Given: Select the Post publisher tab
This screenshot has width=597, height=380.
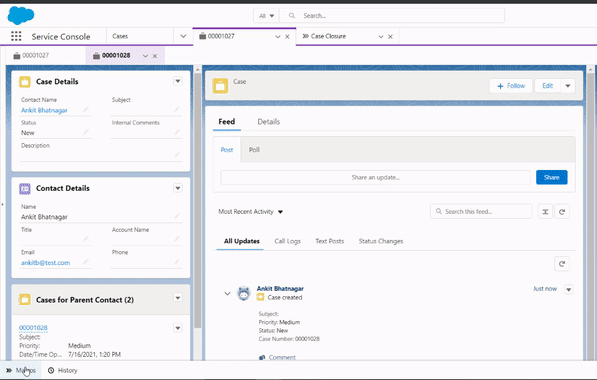Looking at the screenshot, I should point(227,150).
